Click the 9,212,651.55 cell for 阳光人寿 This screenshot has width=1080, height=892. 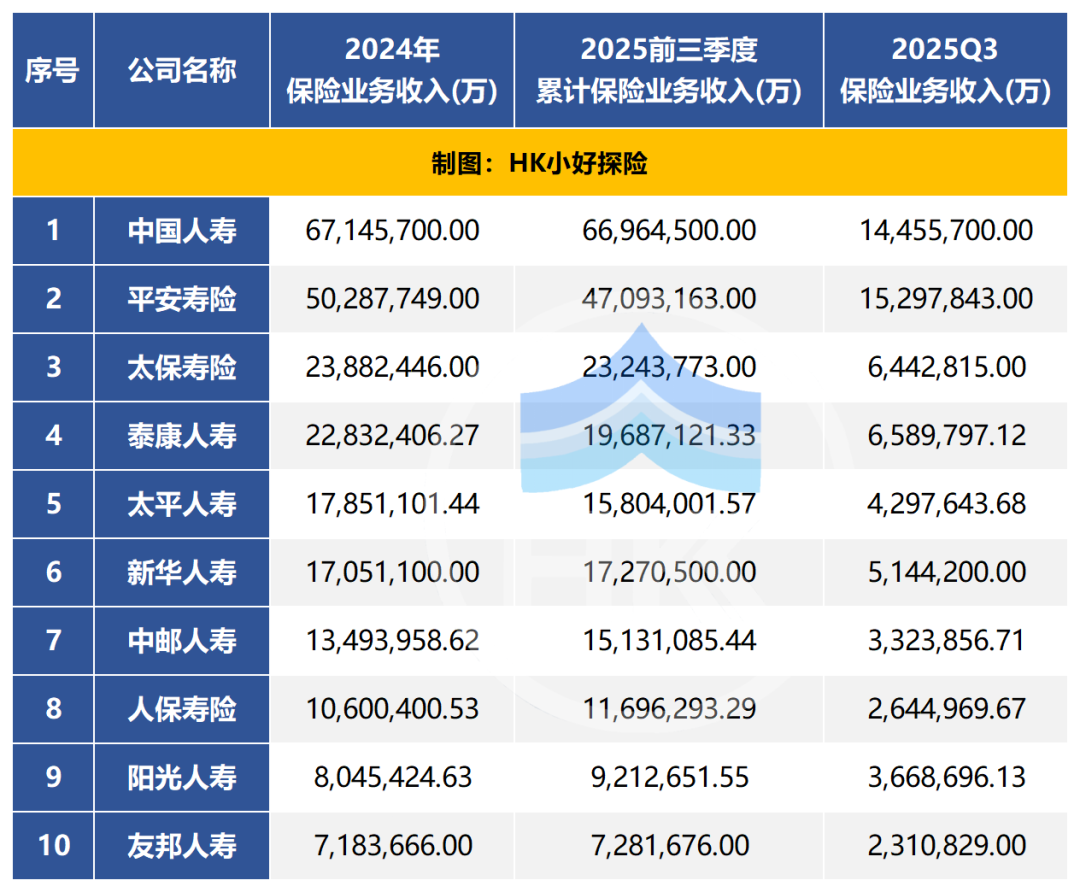pyautogui.click(x=669, y=777)
